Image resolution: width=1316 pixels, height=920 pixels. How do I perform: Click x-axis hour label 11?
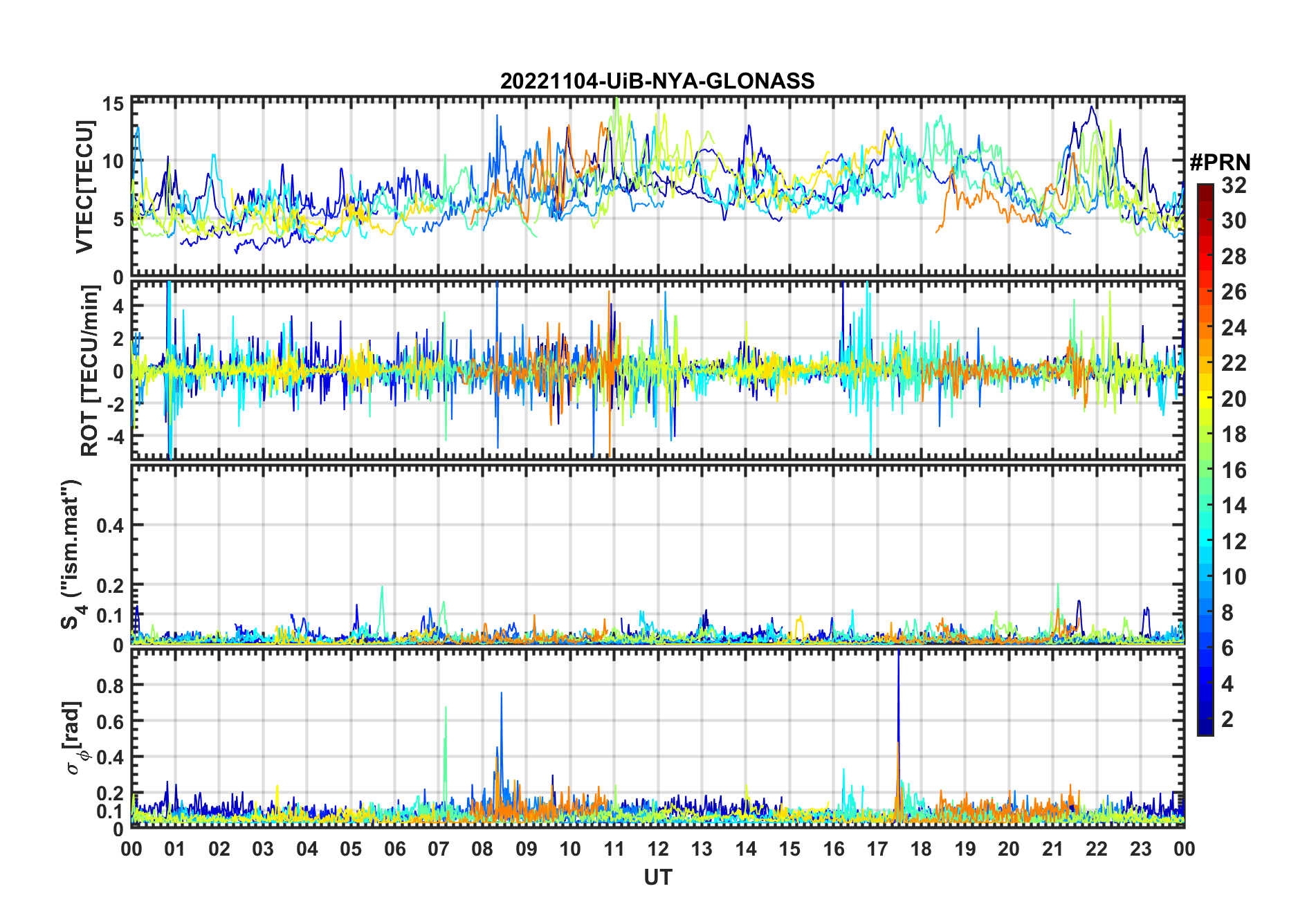[614, 849]
